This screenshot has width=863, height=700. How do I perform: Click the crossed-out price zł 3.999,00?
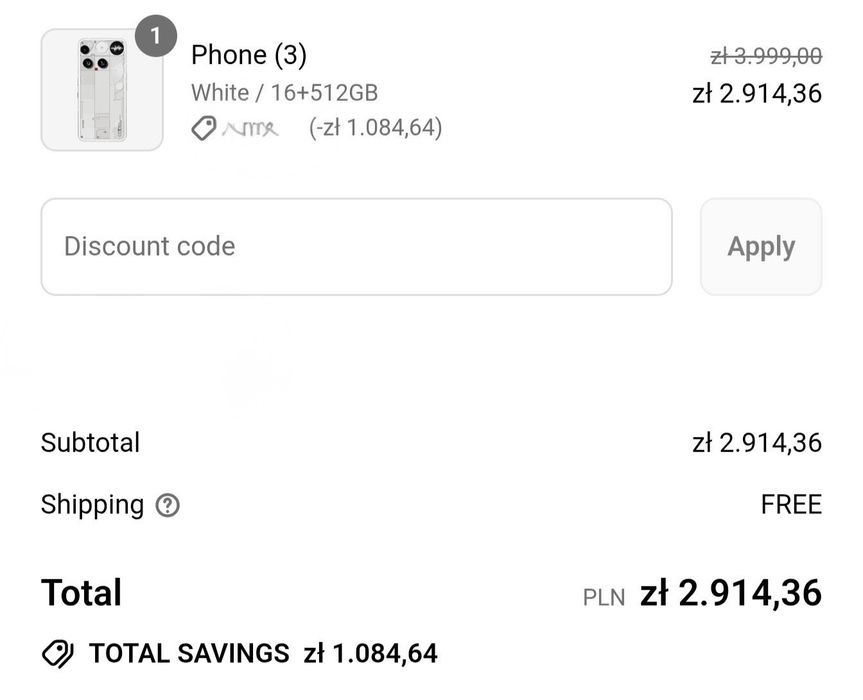(x=765, y=56)
